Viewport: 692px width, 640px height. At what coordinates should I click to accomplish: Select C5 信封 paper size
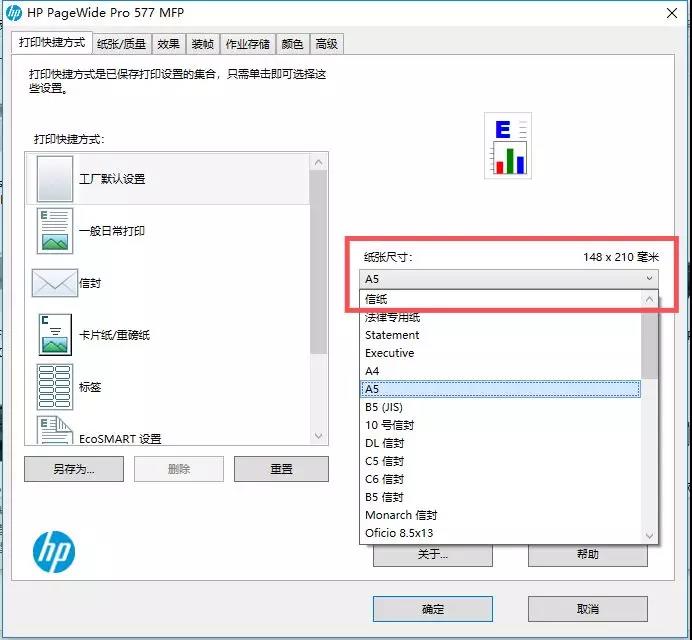point(501,461)
